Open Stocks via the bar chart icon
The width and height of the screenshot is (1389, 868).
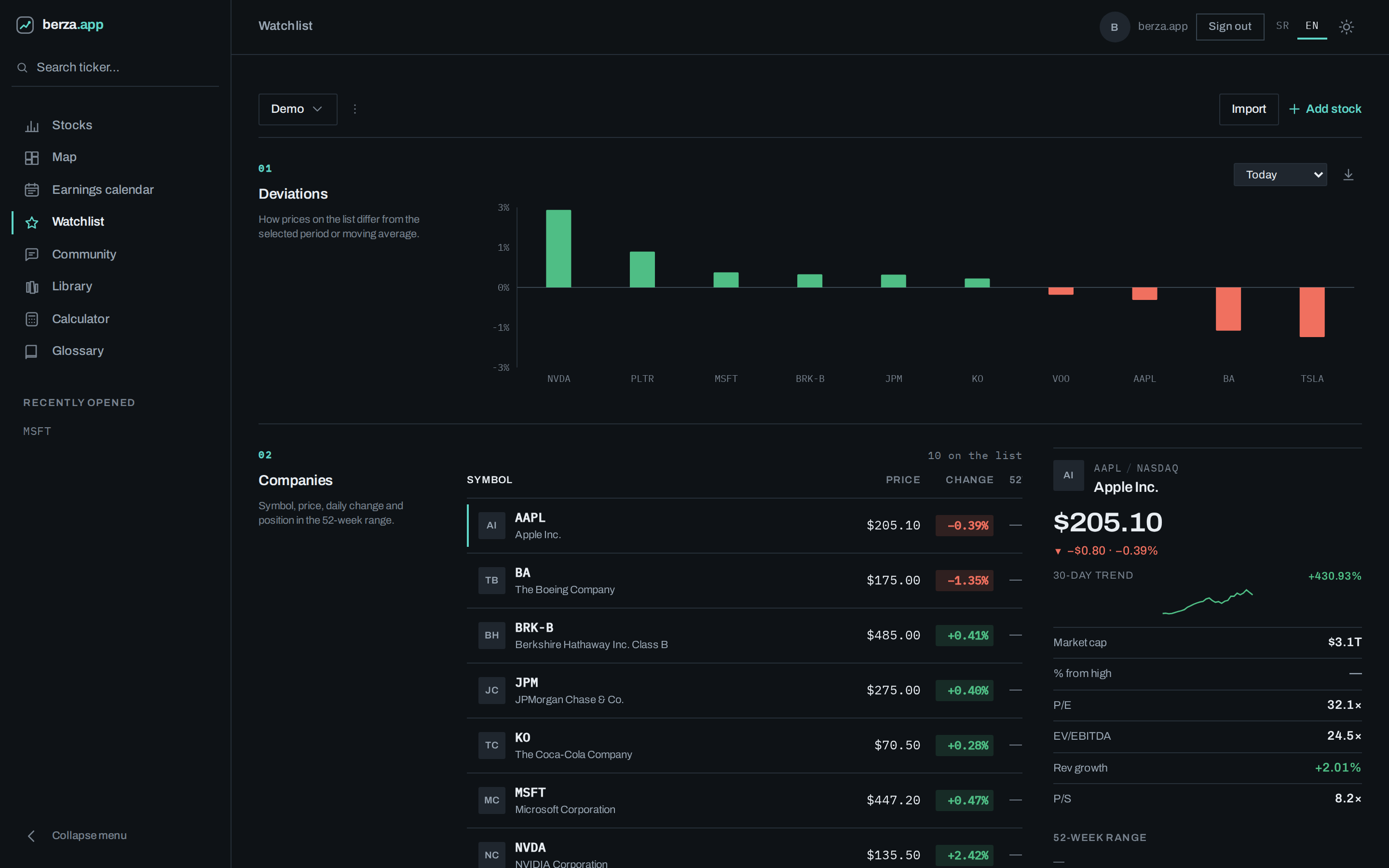(31, 126)
